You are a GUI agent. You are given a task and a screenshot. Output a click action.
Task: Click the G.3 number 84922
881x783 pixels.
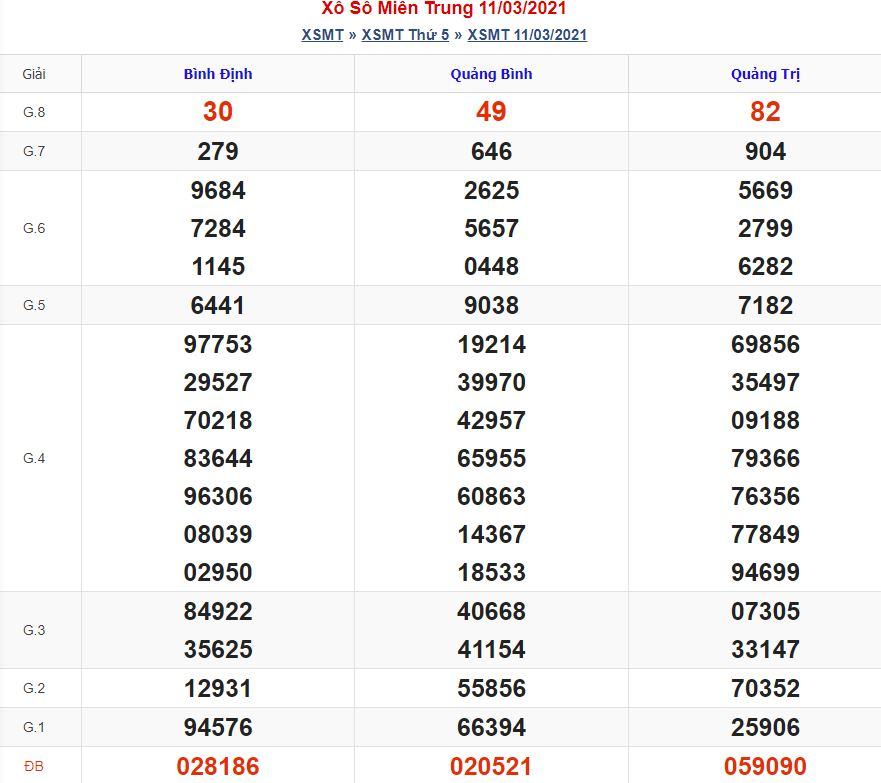click(x=218, y=611)
